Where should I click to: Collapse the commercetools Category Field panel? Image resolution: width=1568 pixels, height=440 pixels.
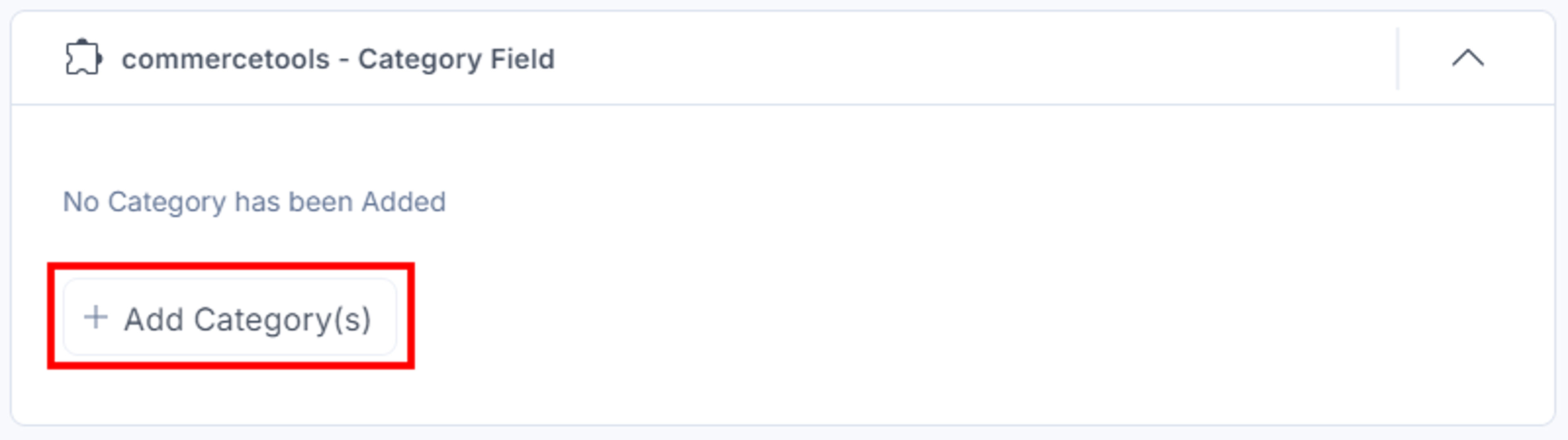click(x=1468, y=58)
